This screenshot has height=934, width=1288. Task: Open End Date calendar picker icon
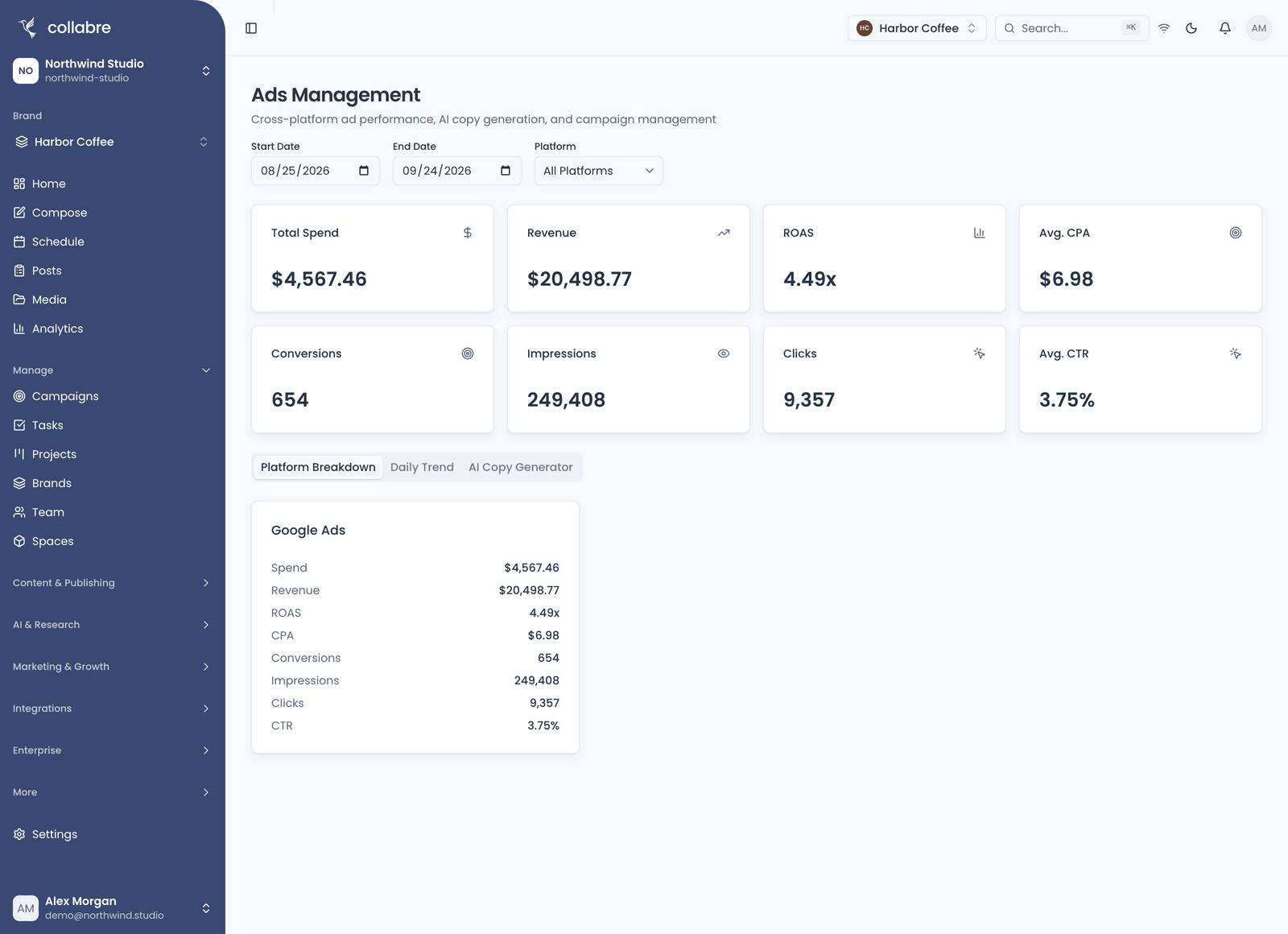click(x=506, y=171)
